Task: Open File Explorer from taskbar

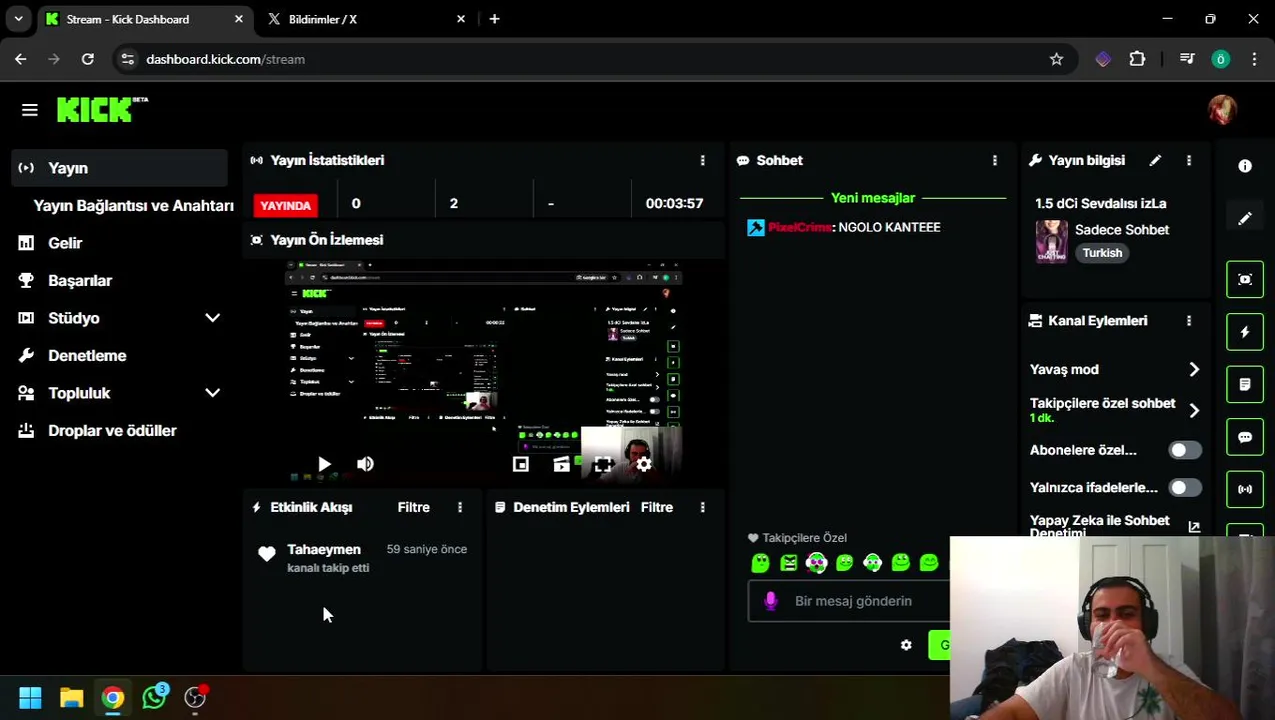Action: pyautogui.click(x=71, y=698)
